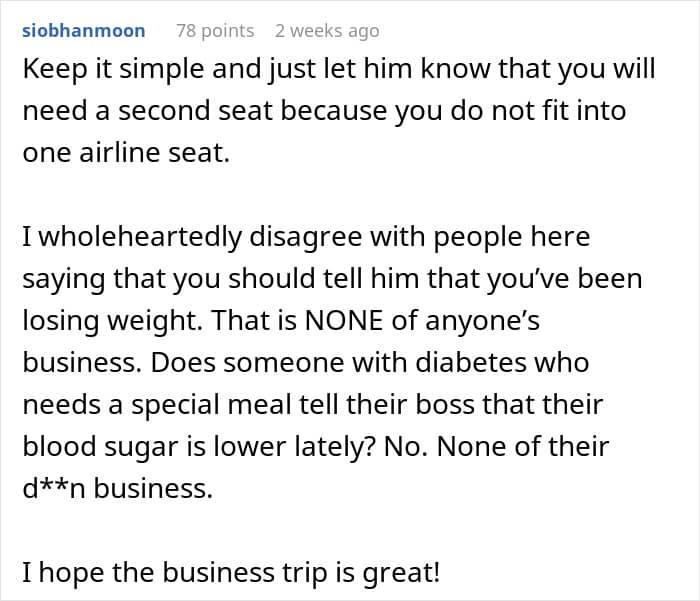The height and width of the screenshot is (601, 700).
Task: Click the word 'boss' in the comment
Action: 445,405
